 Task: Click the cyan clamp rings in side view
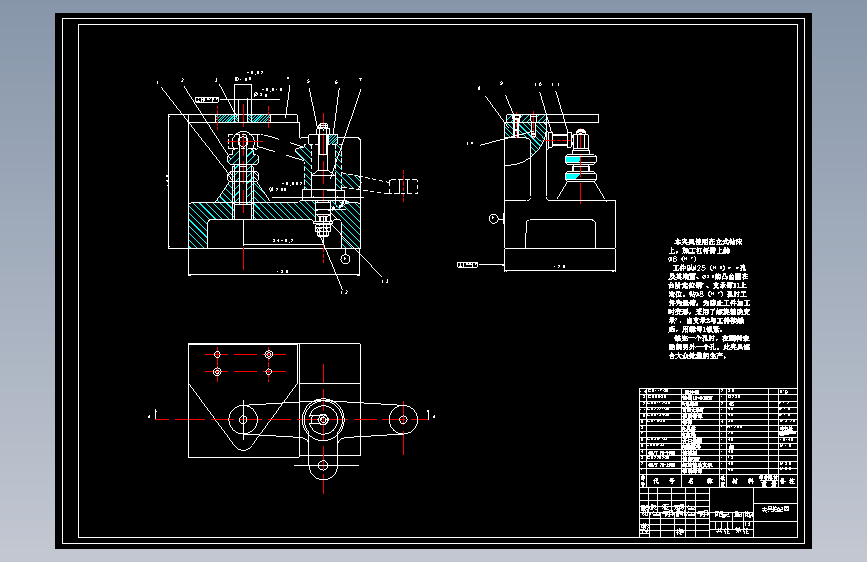coord(581,168)
